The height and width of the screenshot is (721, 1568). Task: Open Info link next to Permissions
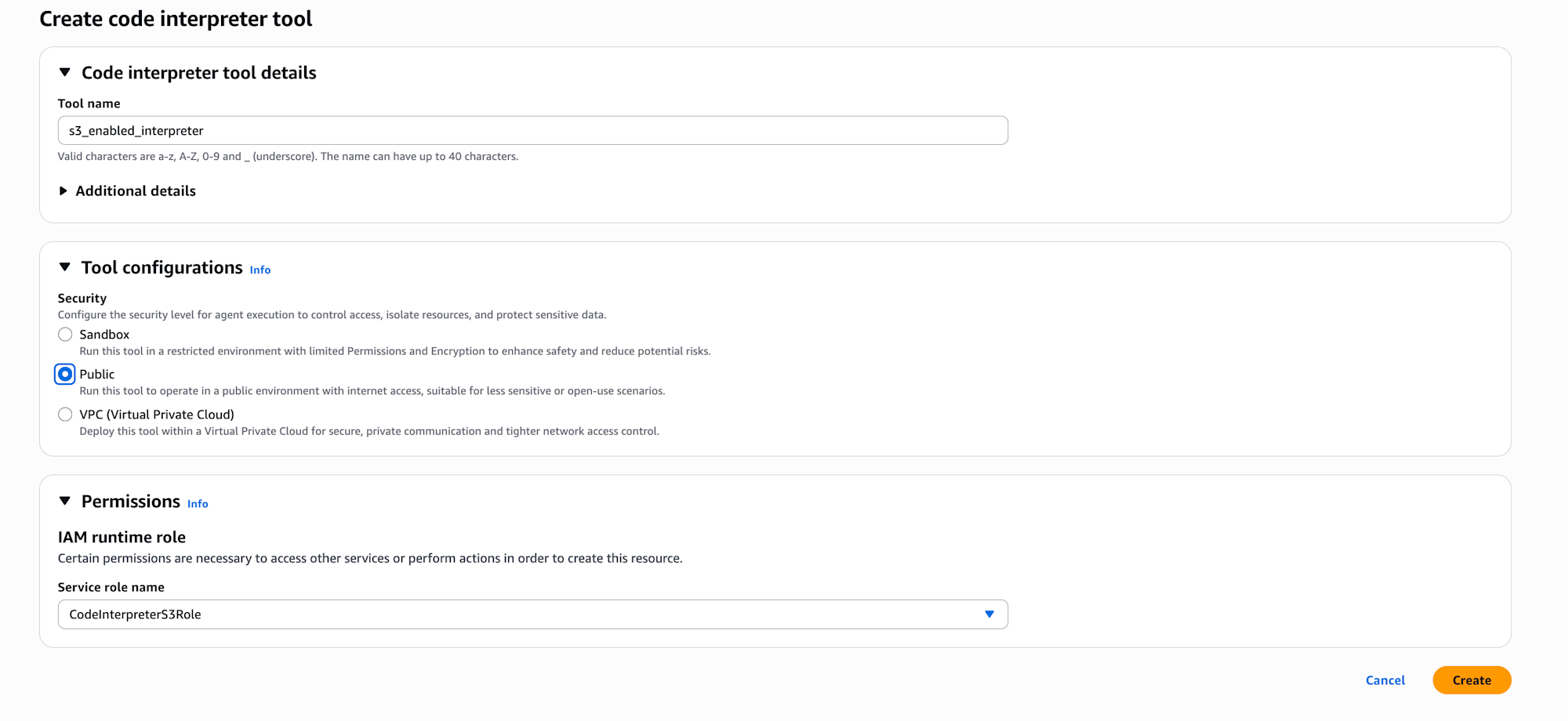click(x=198, y=504)
